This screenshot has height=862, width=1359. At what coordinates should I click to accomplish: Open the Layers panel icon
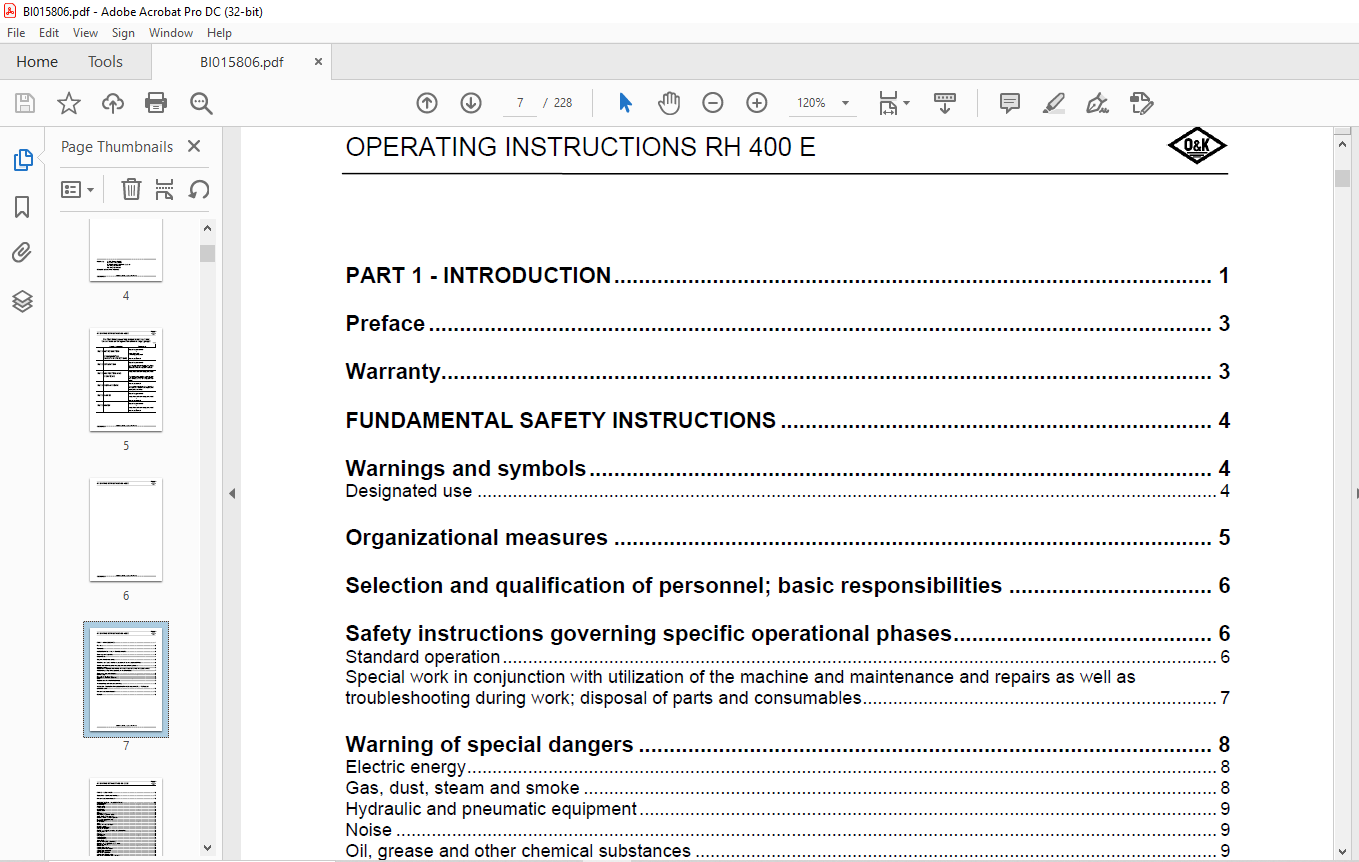(22, 301)
